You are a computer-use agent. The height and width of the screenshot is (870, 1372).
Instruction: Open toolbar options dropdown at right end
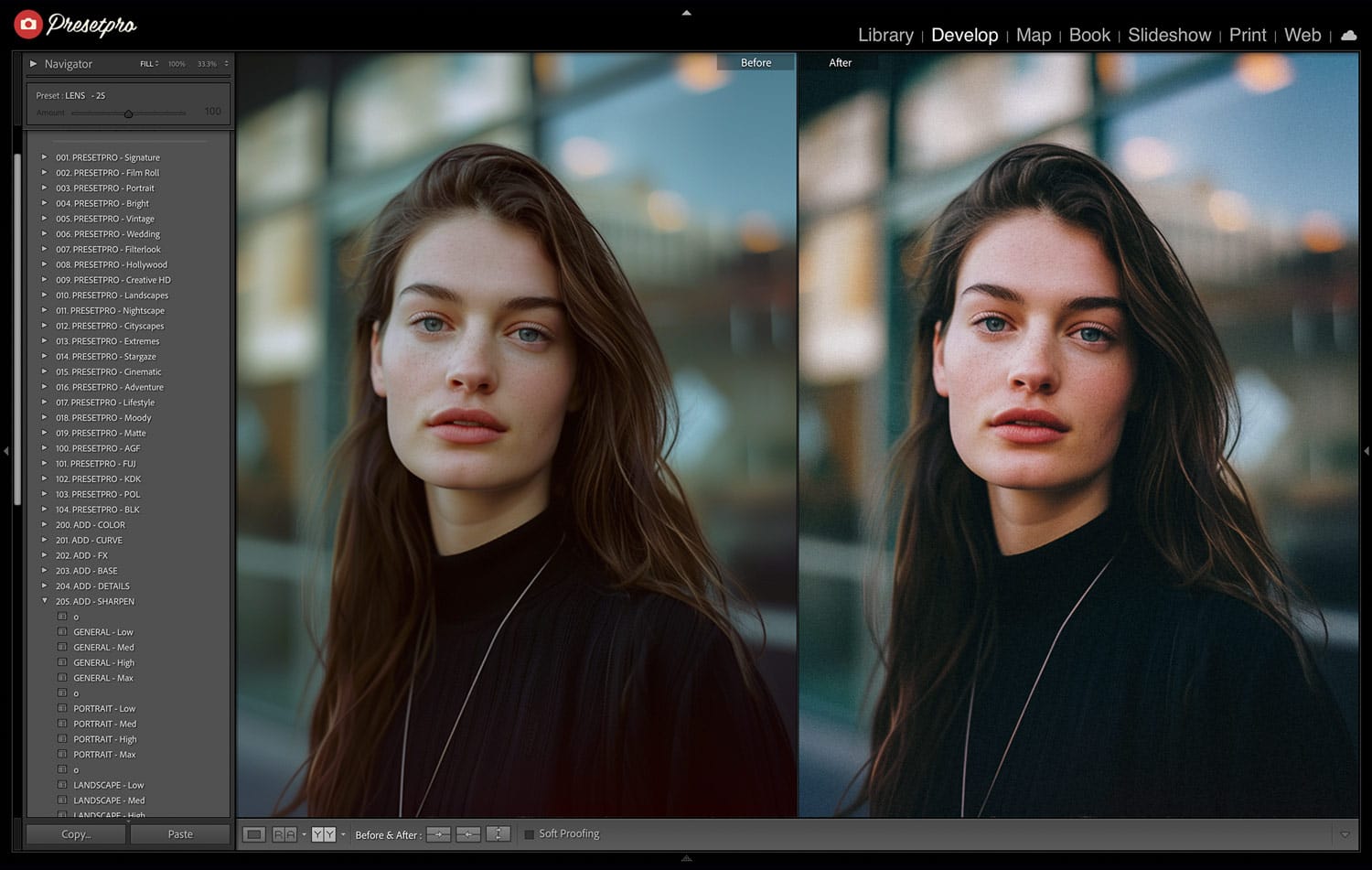point(1345,834)
